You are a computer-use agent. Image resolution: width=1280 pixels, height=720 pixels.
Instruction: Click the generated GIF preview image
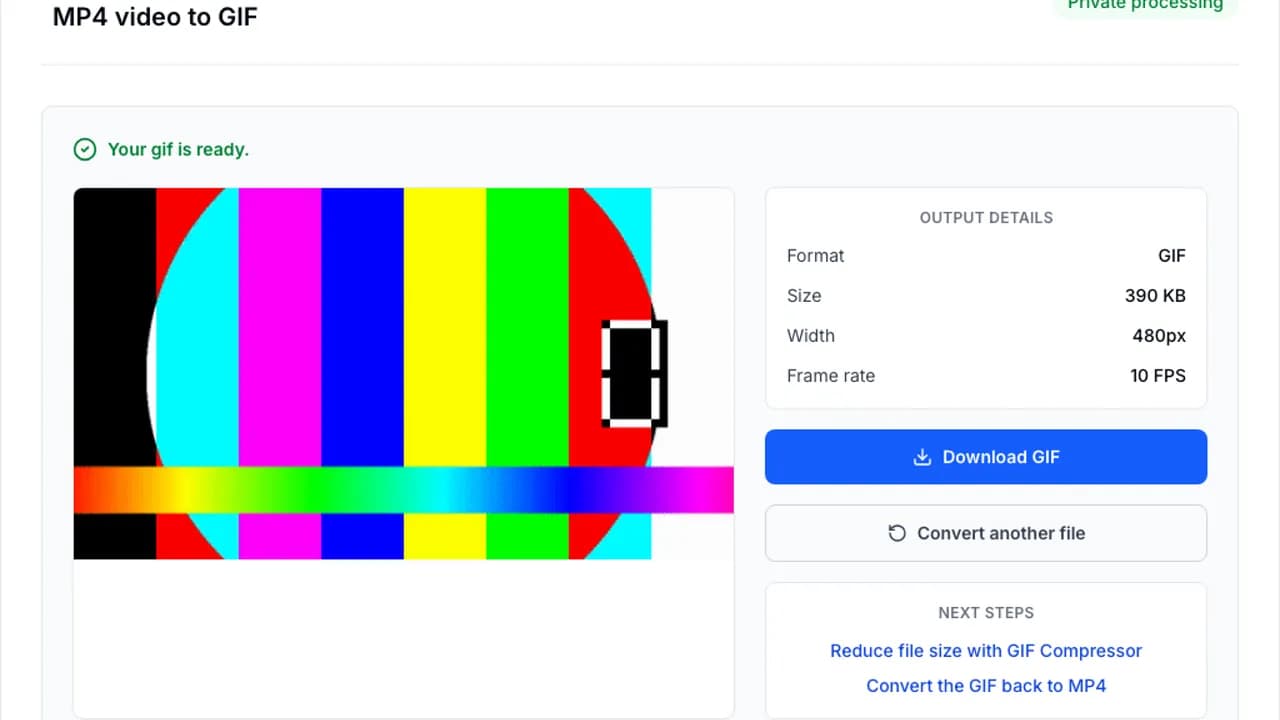point(404,373)
